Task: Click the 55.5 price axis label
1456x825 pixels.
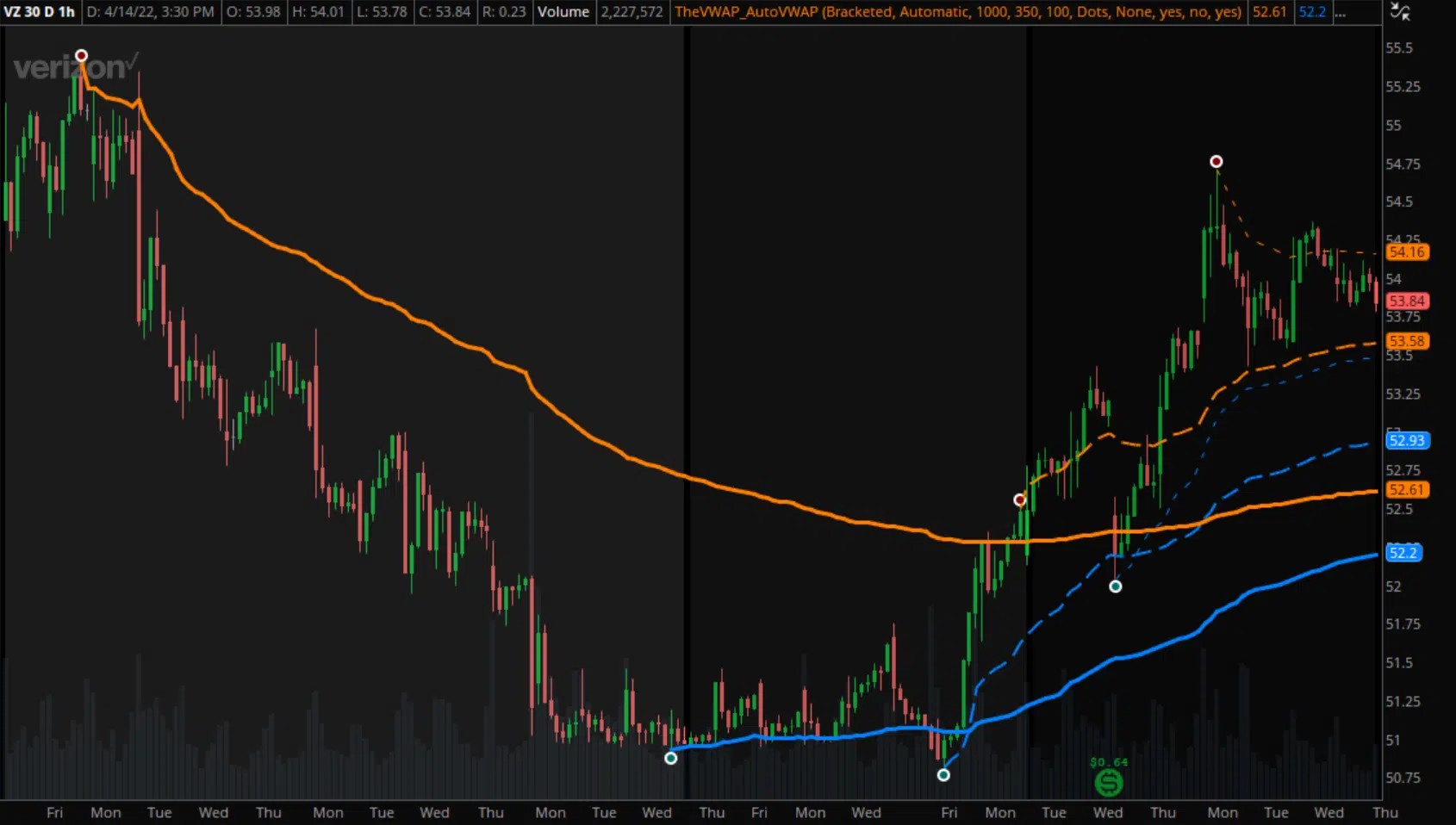Action: point(1399,48)
